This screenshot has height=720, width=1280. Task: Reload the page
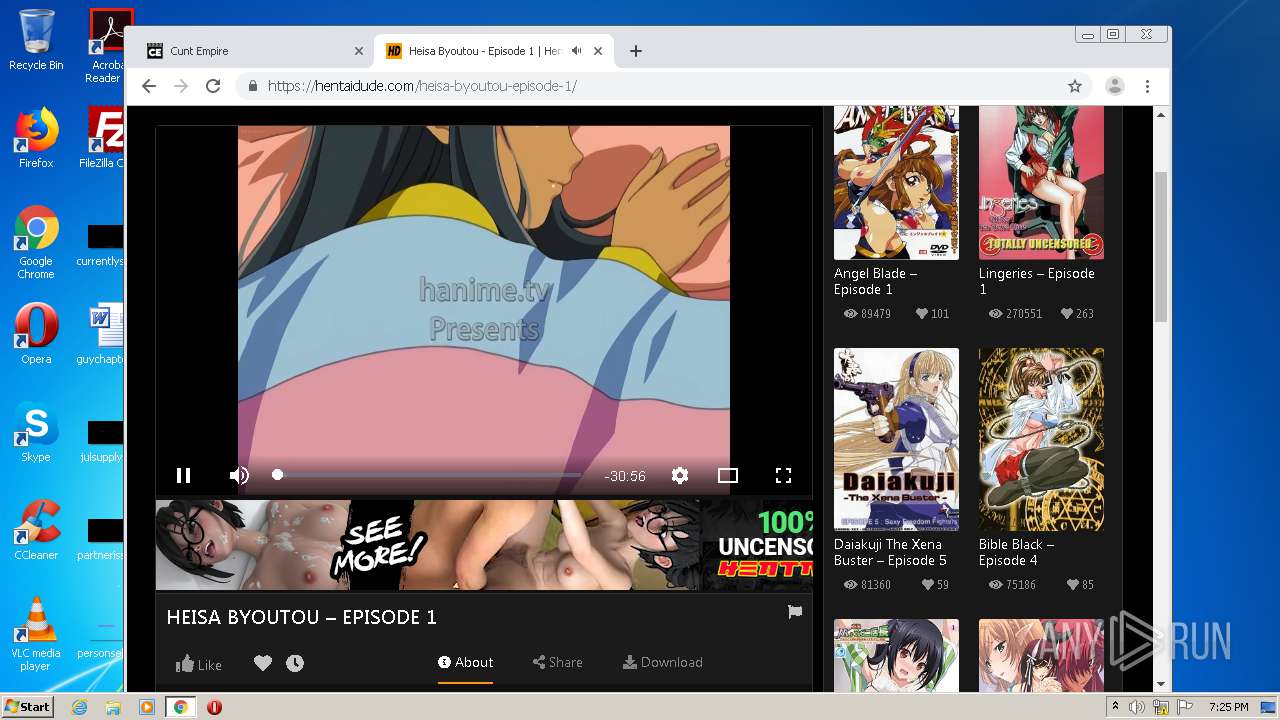[x=213, y=86]
